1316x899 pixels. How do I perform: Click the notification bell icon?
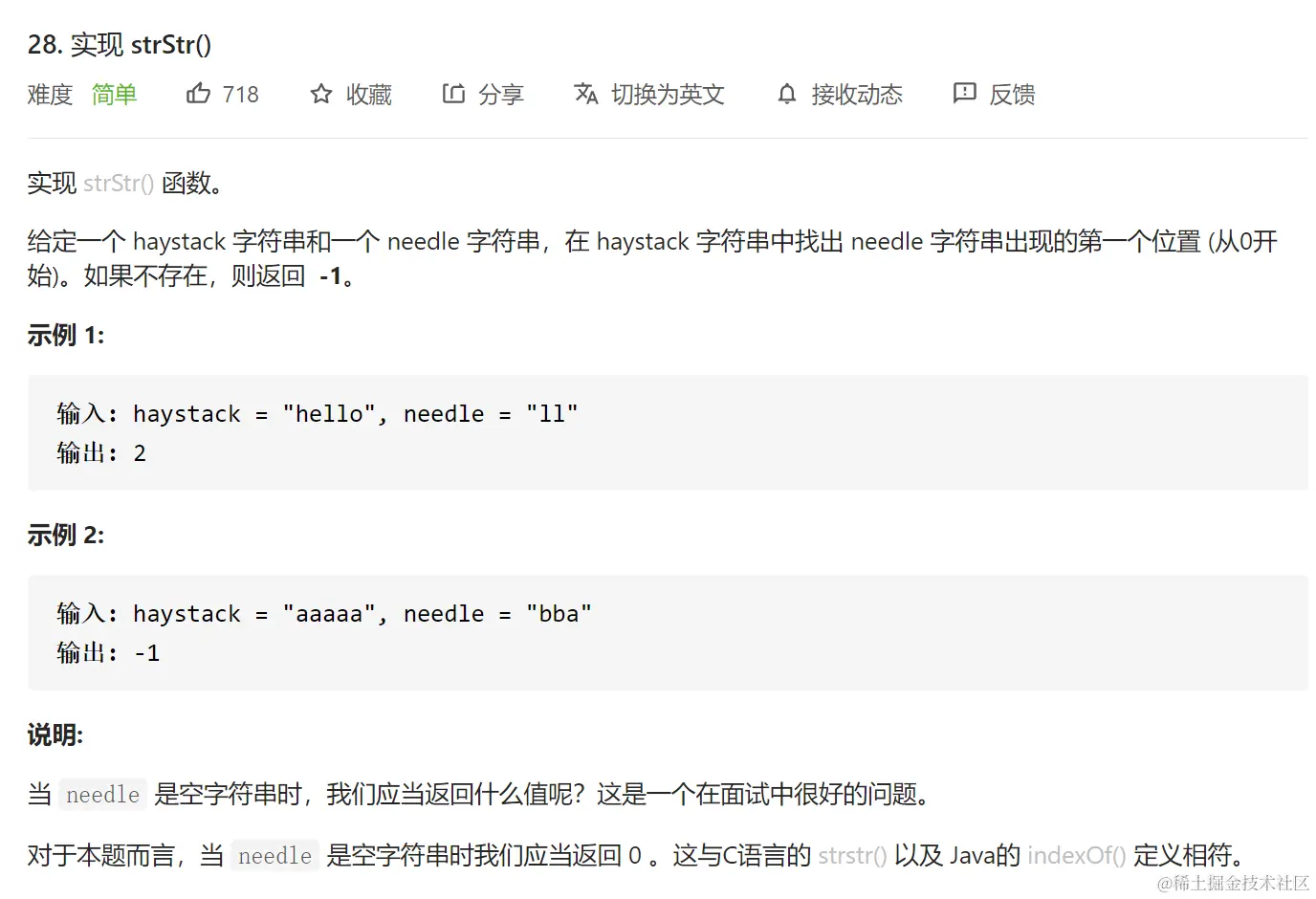[x=786, y=94]
